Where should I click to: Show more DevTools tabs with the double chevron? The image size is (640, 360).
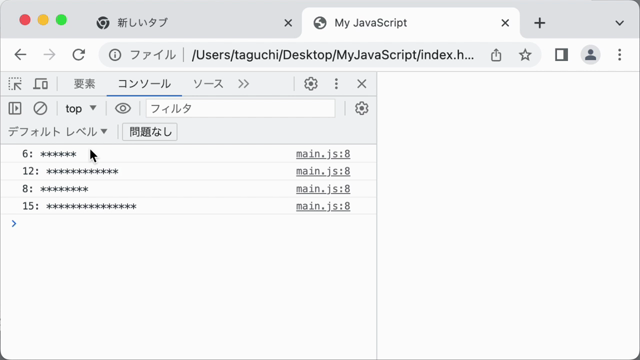point(244,84)
